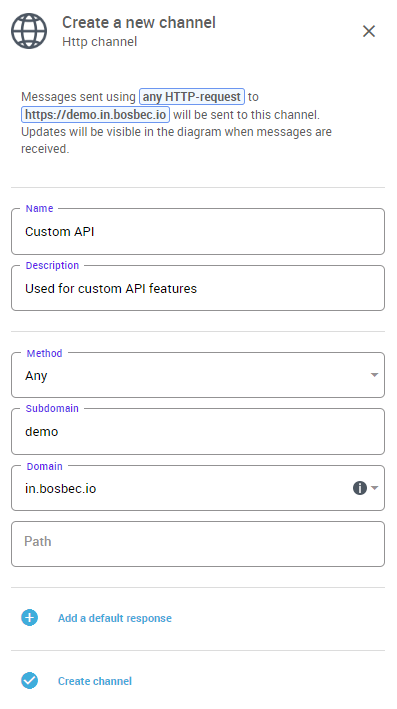Edit the Description input field
Screen dimensions: 397x709
tap(198, 288)
